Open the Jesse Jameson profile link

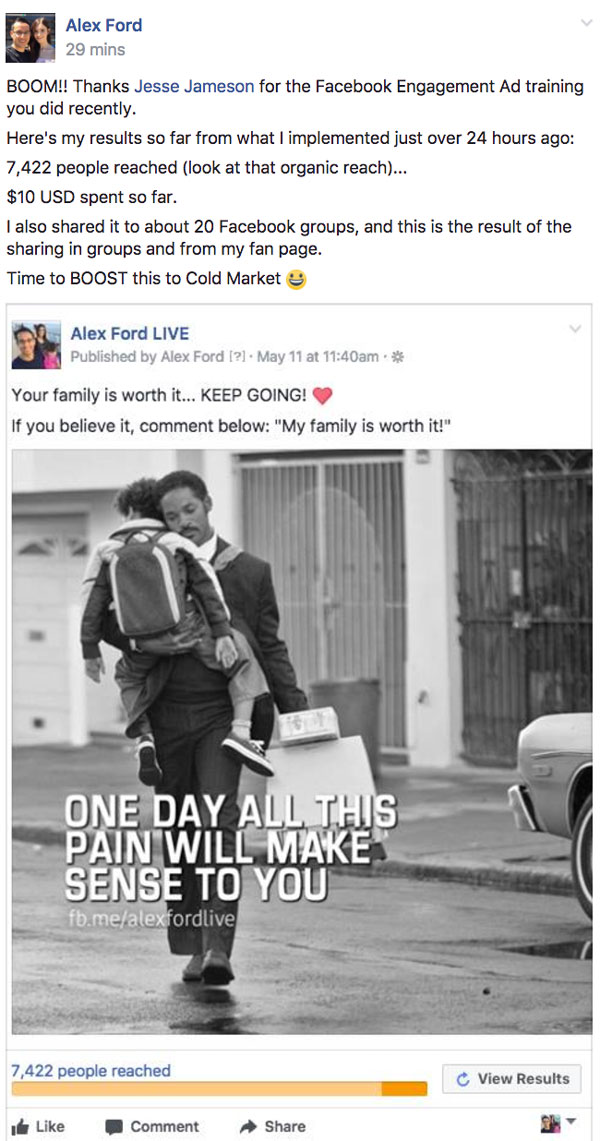point(194,87)
